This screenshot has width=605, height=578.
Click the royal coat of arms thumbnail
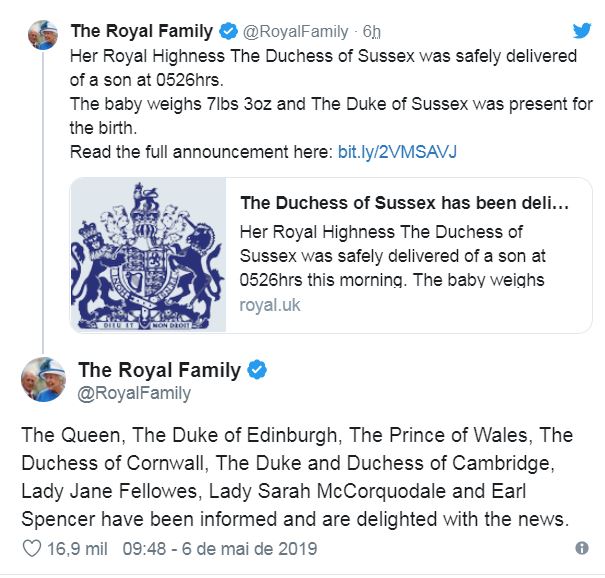click(148, 255)
